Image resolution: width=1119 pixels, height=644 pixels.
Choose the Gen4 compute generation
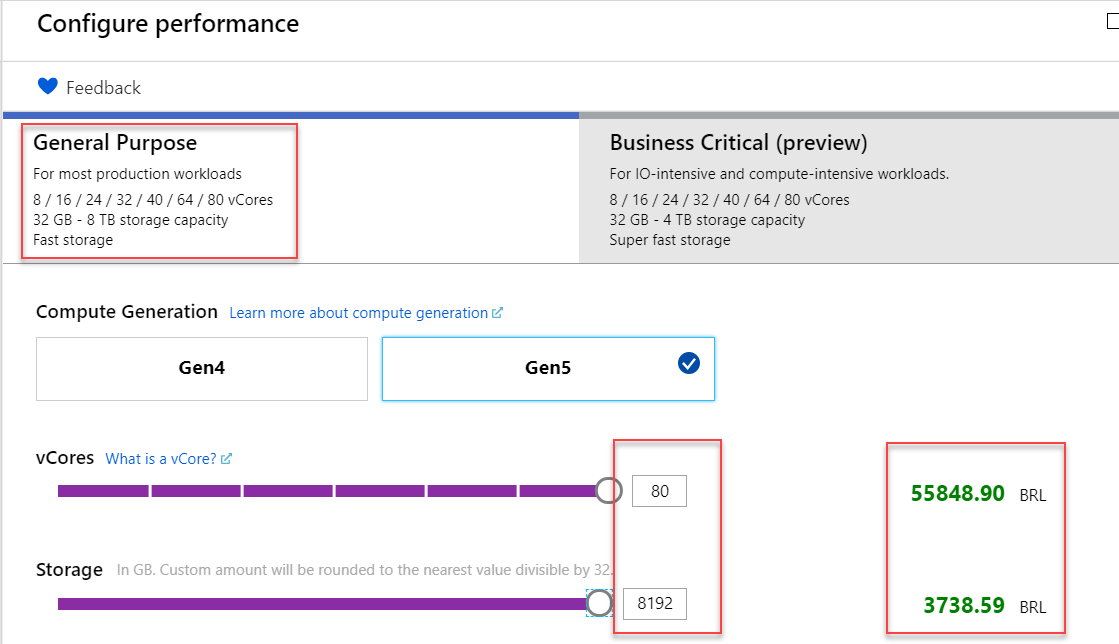(202, 368)
